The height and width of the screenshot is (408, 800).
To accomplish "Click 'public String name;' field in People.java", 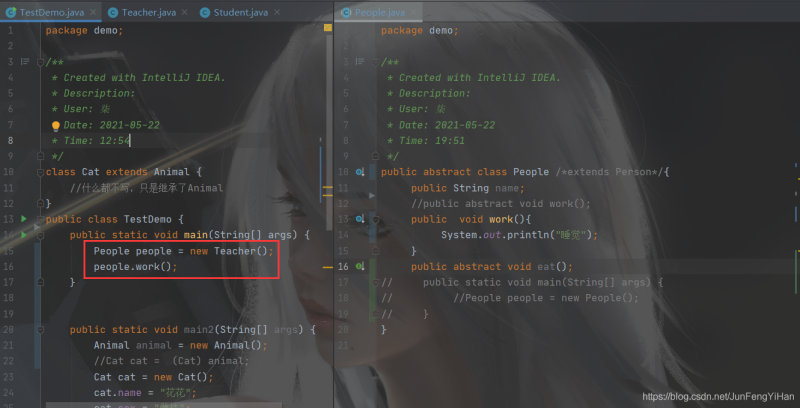I will pos(468,188).
